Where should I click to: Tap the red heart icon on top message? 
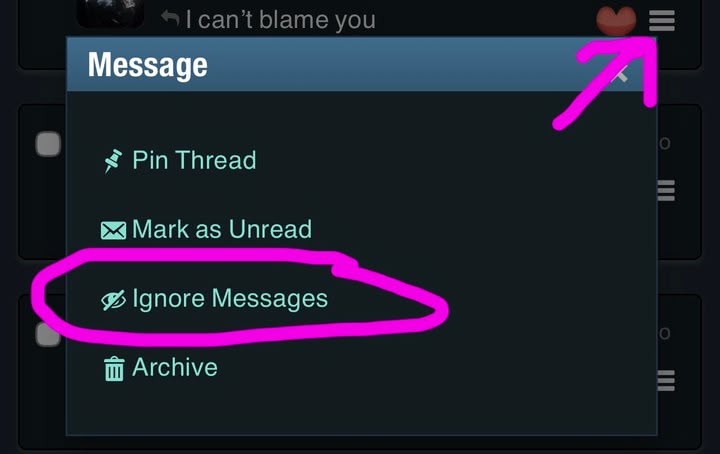pos(616,21)
